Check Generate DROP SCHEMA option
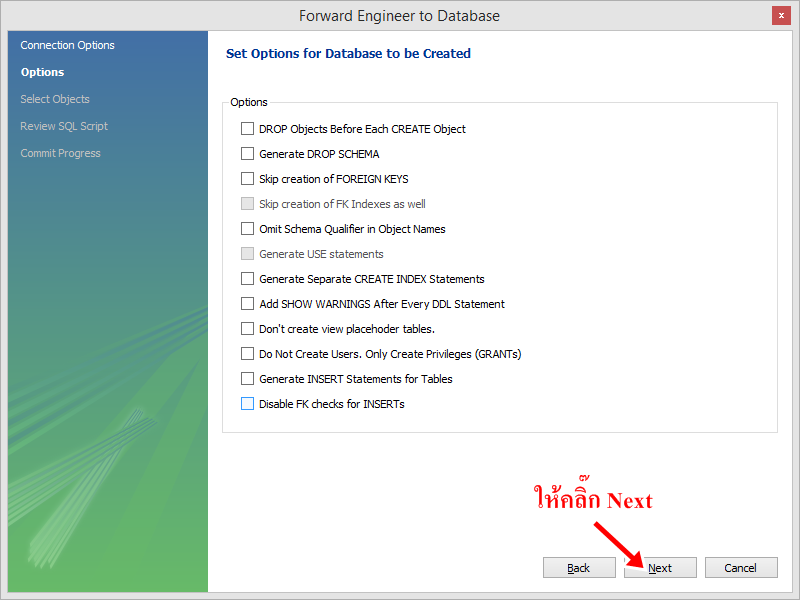 pyautogui.click(x=247, y=154)
